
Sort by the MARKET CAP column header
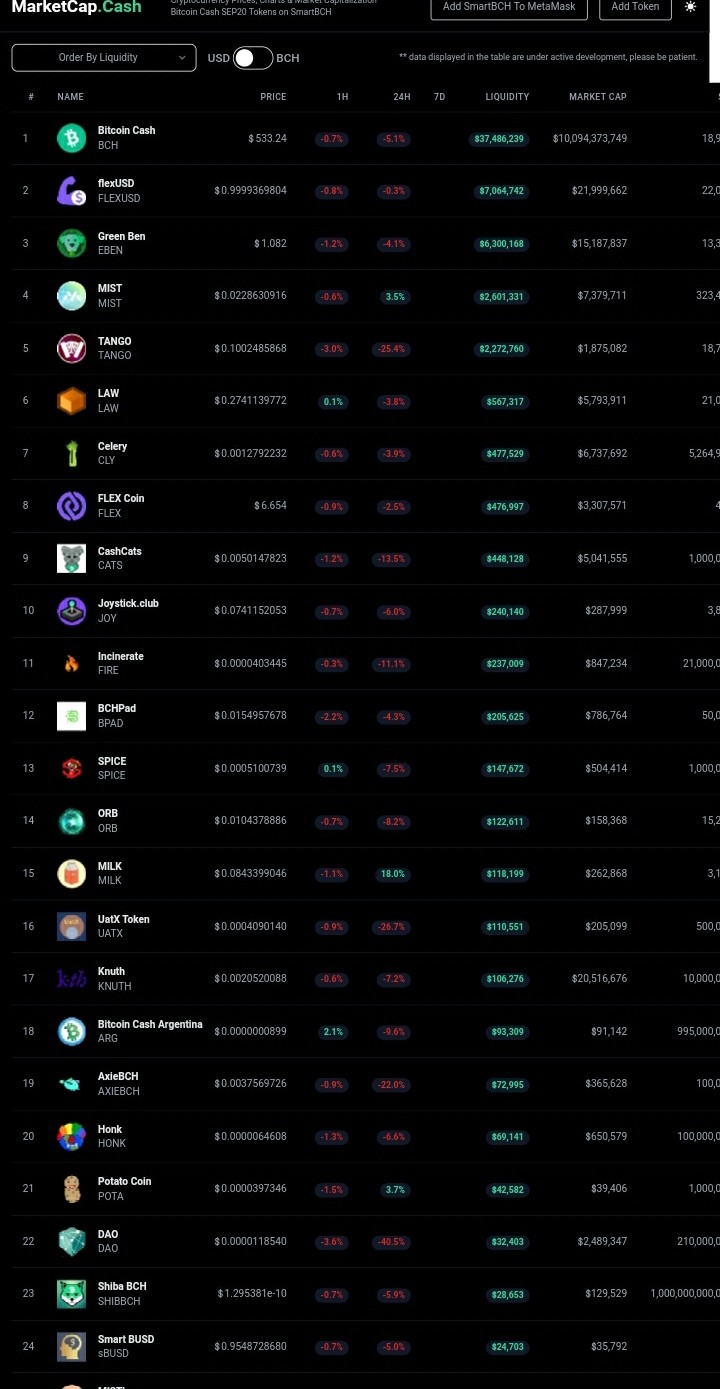[598, 97]
